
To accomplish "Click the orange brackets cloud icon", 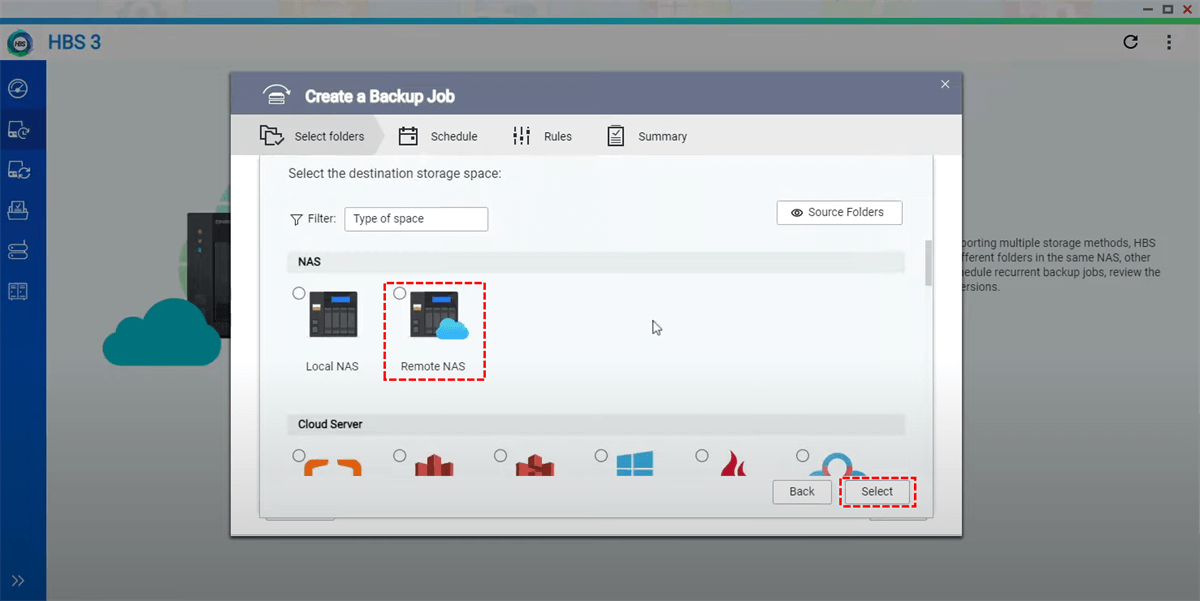I will pyautogui.click(x=333, y=465).
